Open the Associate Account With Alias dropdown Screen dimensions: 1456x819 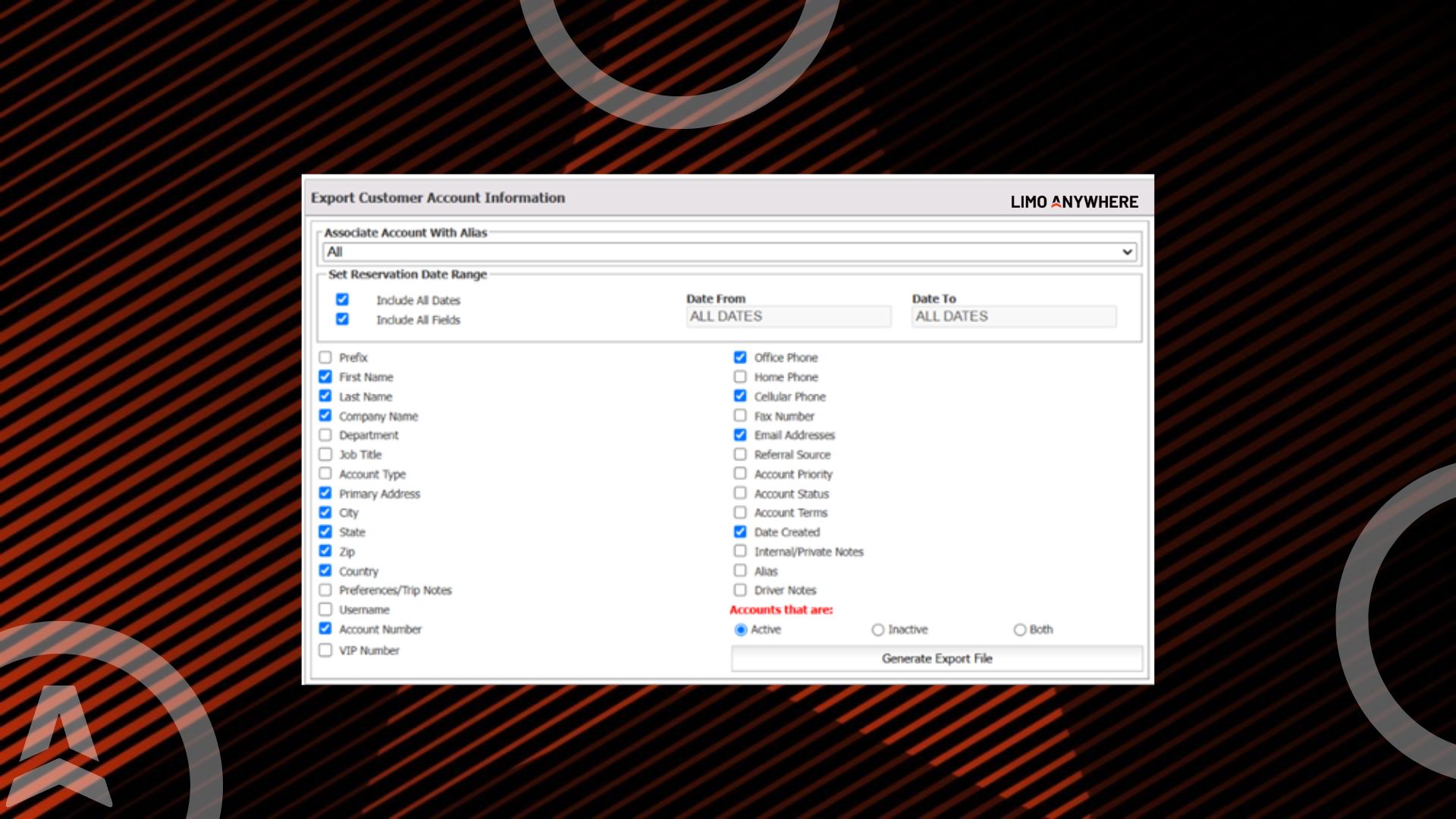click(729, 252)
